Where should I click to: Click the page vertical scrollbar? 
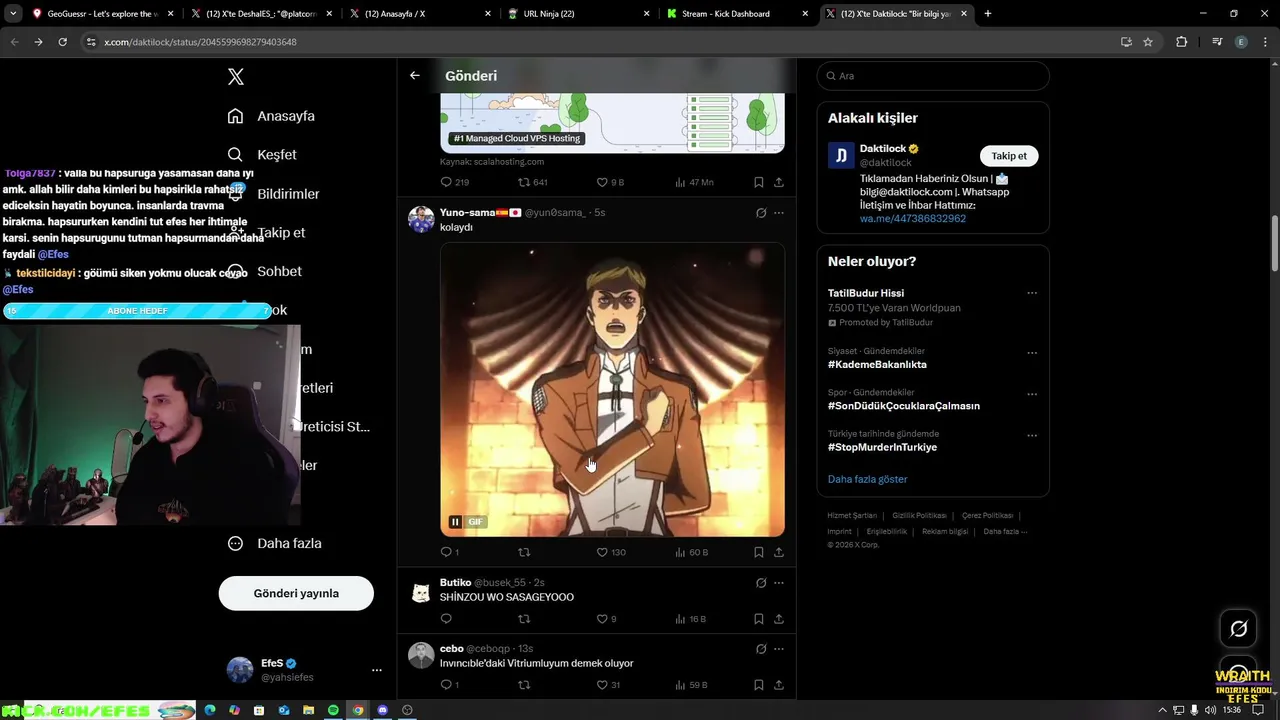[x=1274, y=242]
